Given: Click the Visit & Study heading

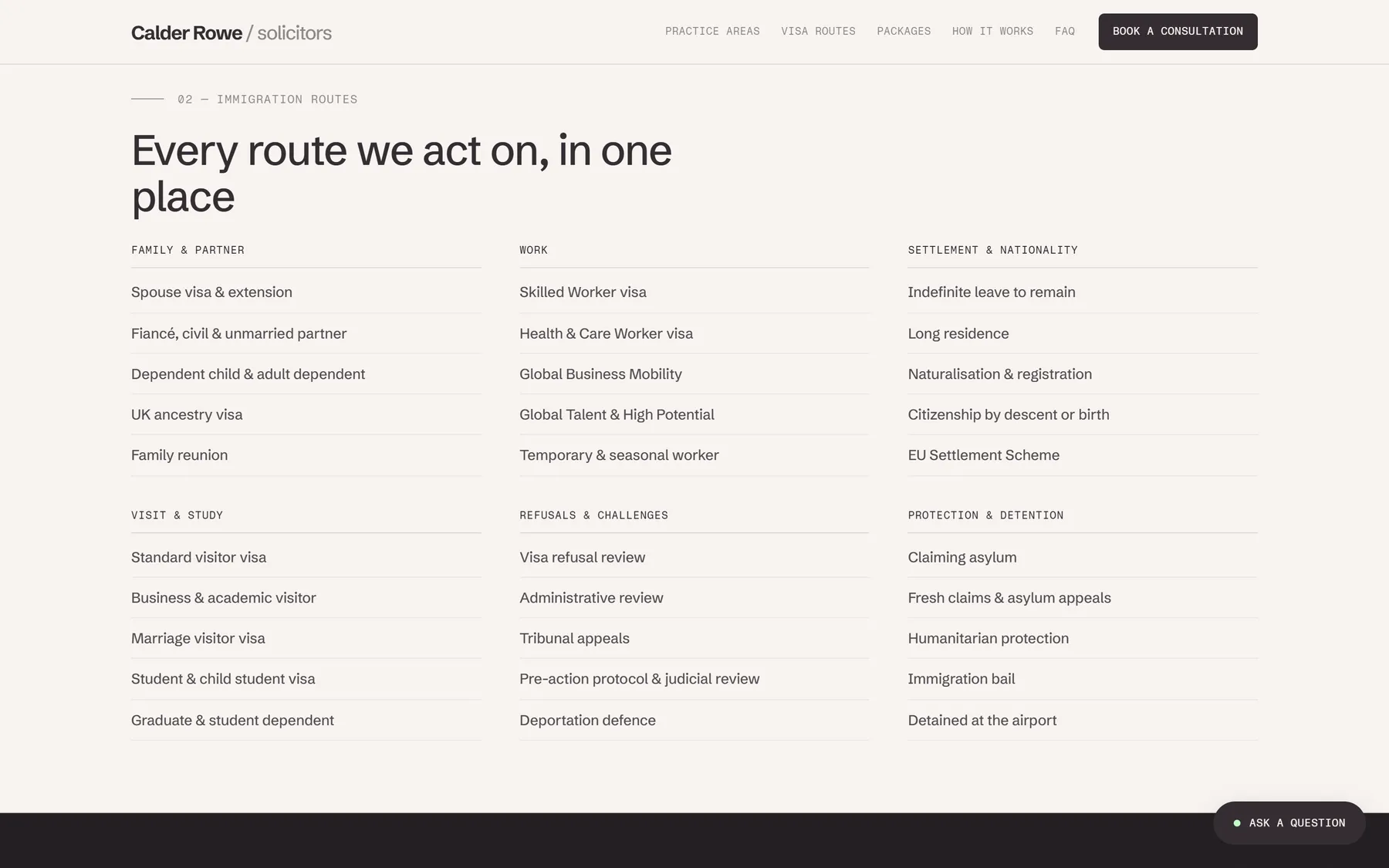Looking at the screenshot, I should [177, 515].
